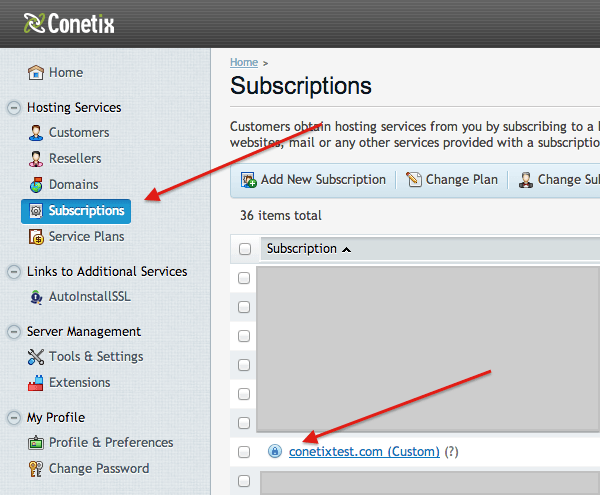The height and width of the screenshot is (495, 600).
Task: Open Service Plans in the sidebar
Action: click(77, 236)
